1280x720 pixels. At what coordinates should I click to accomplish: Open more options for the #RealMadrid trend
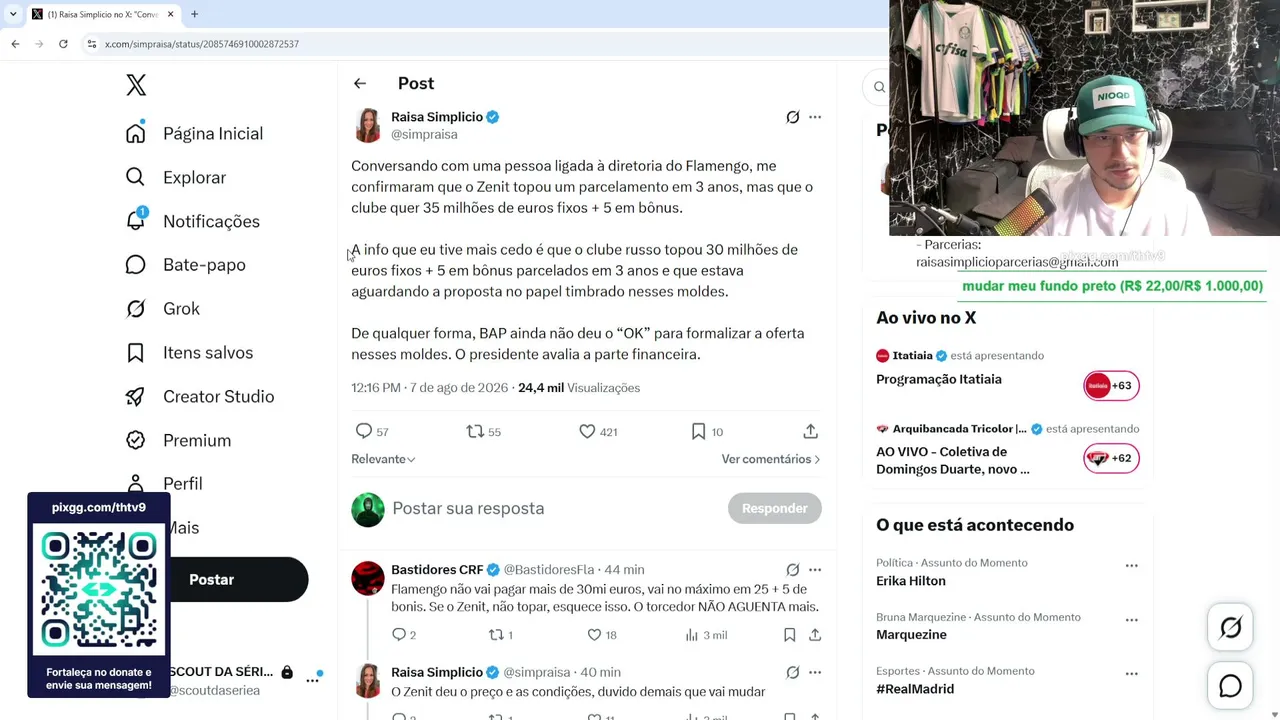coord(1132,674)
